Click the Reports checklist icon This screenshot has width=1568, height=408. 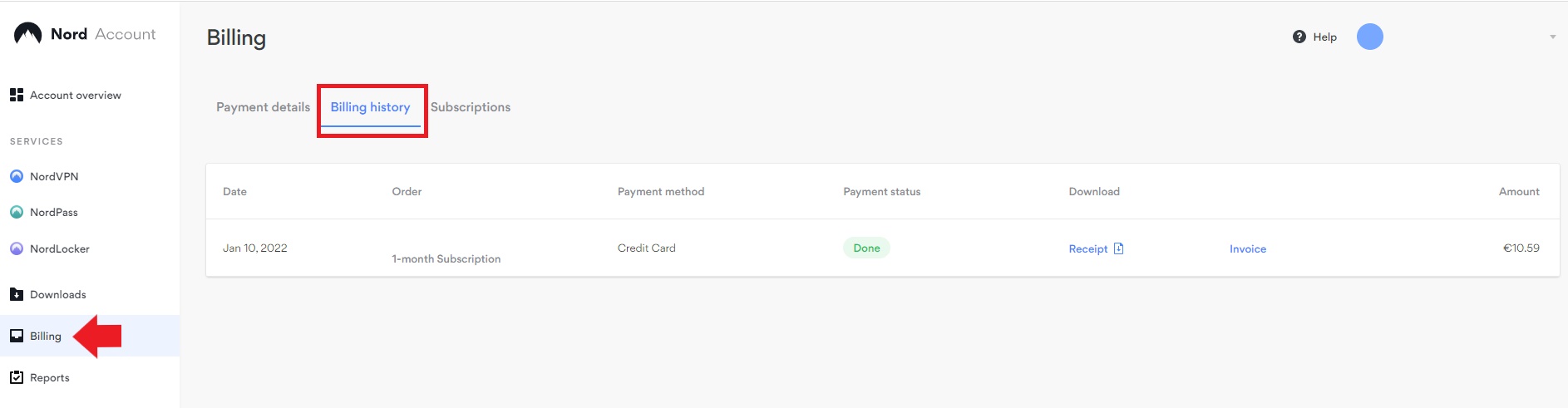(x=17, y=377)
